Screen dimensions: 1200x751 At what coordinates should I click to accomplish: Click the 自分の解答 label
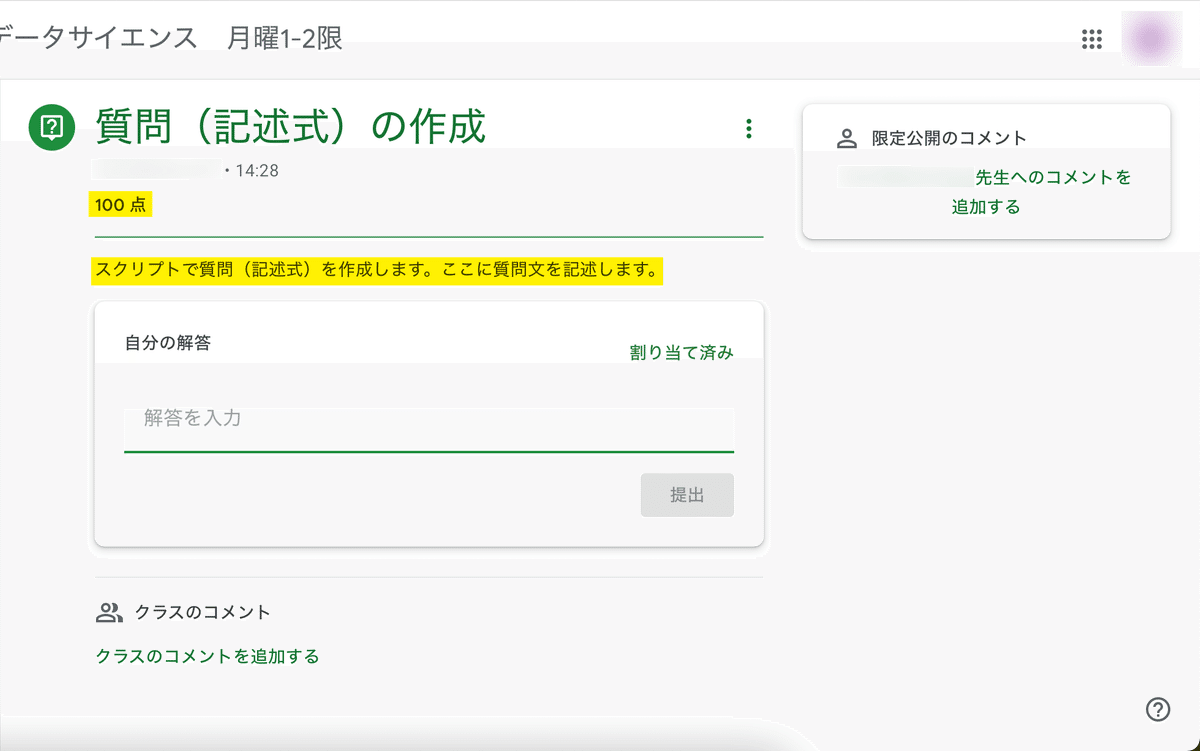pos(168,342)
